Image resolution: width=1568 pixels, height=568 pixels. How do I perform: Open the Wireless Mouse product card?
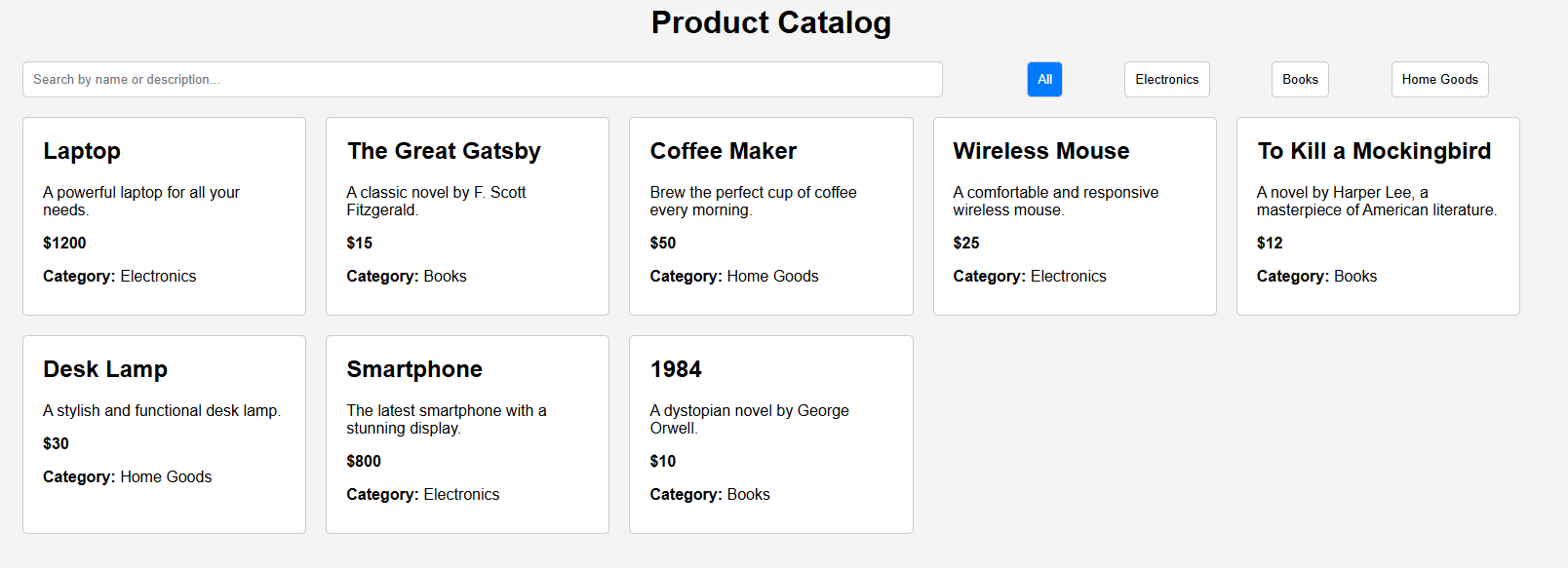[x=1075, y=216]
